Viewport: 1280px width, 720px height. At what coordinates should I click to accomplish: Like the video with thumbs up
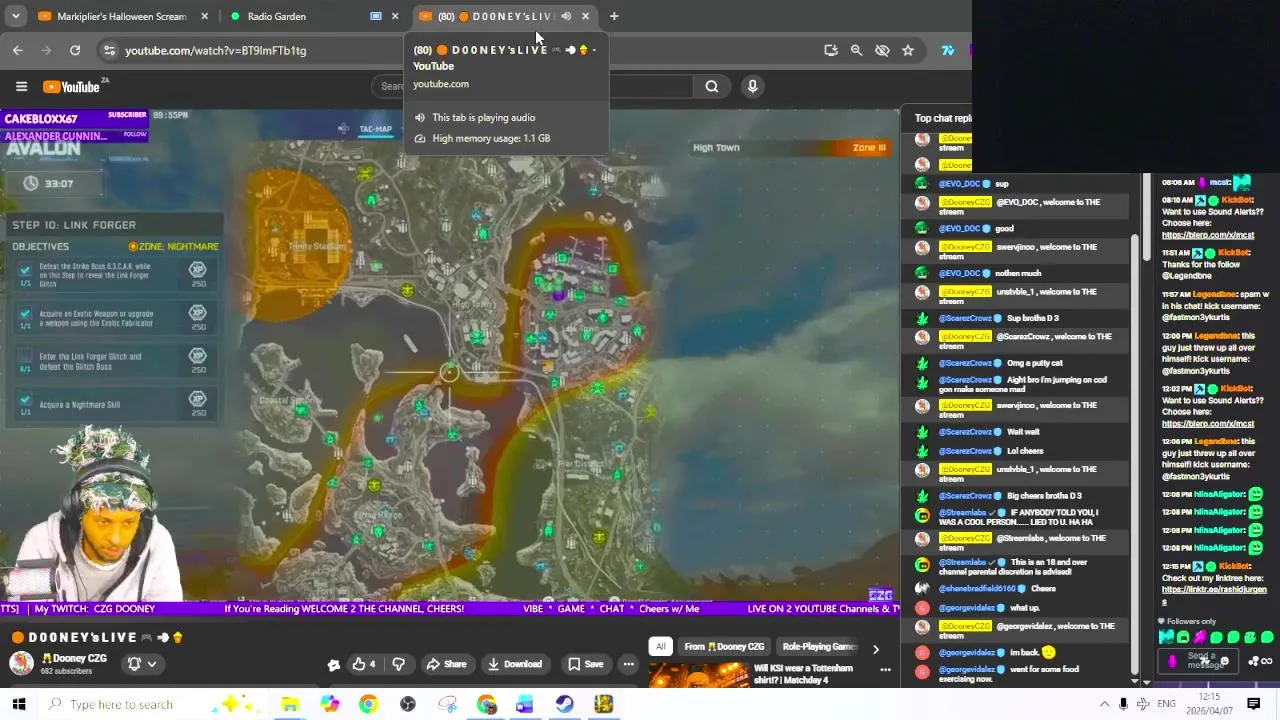364,664
